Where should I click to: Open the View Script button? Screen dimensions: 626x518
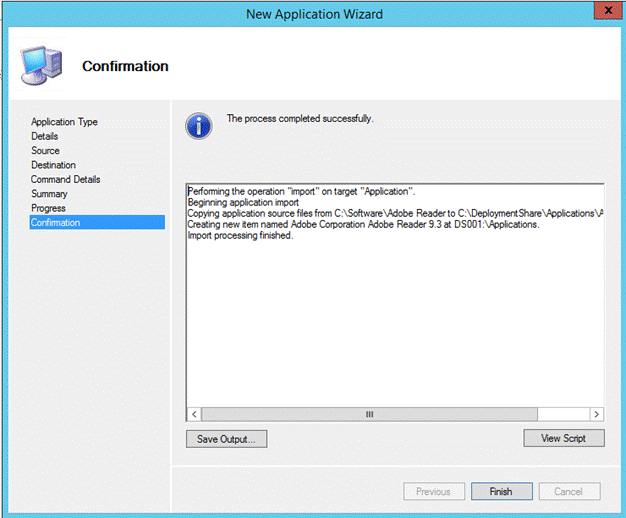pyautogui.click(x=564, y=438)
